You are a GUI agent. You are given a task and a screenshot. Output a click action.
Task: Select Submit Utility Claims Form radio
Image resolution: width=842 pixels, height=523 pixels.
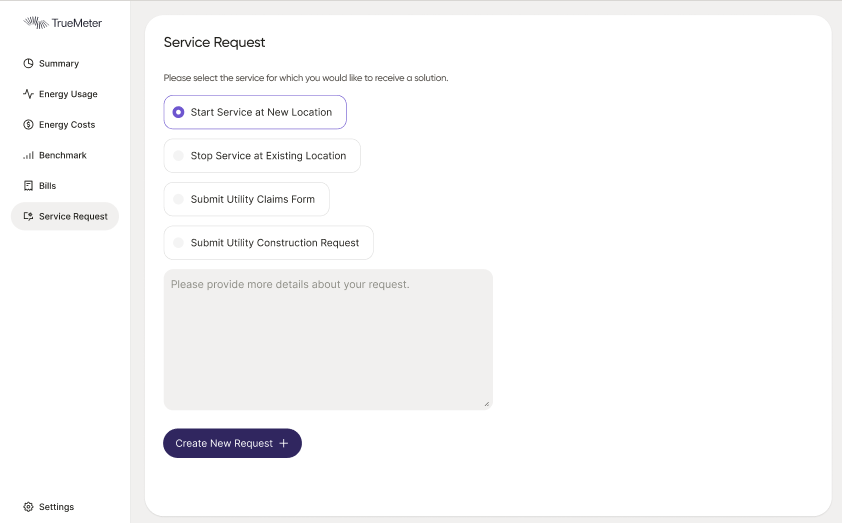(x=178, y=199)
